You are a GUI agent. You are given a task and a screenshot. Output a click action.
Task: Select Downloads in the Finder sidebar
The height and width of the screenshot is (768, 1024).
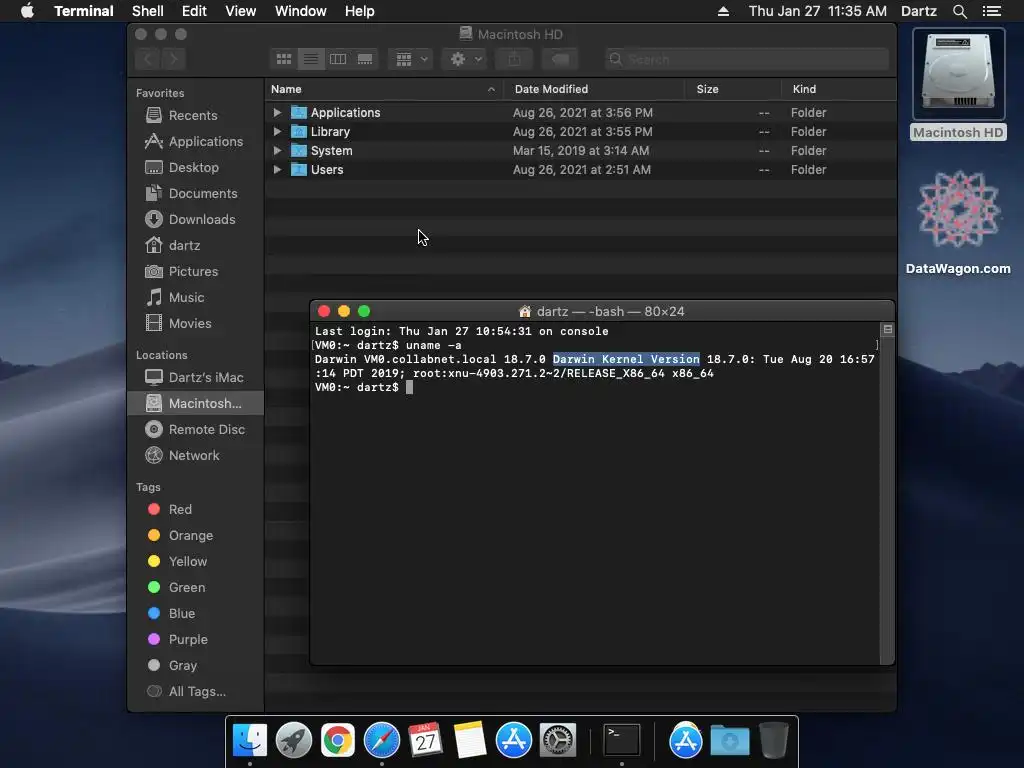click(196, 219)
